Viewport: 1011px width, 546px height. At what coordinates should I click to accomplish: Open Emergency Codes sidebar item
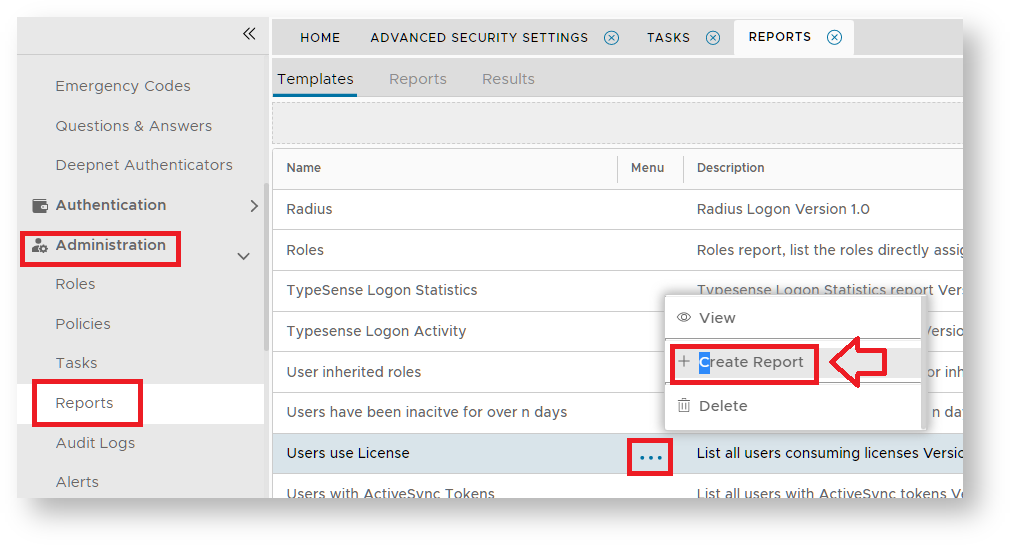pos(123,86)
